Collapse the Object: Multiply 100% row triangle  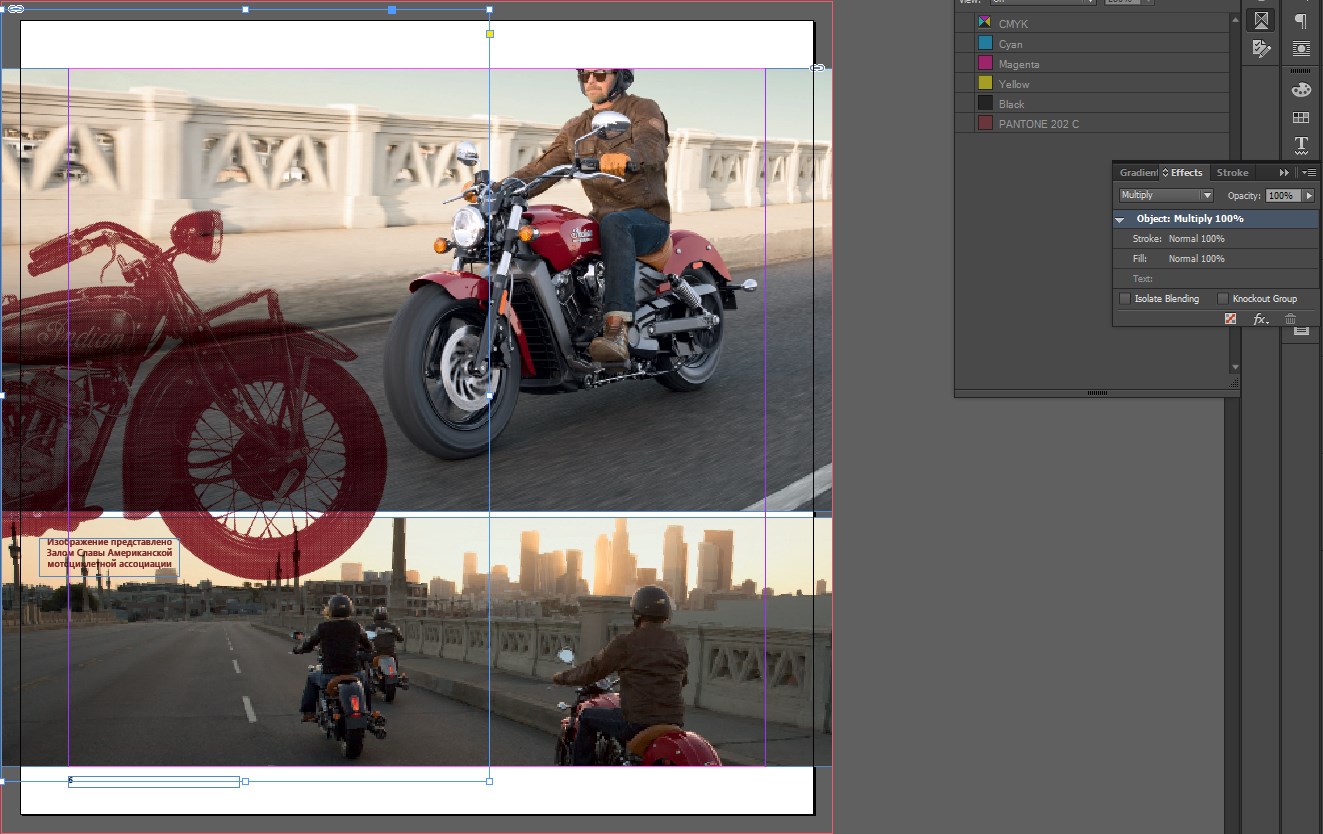(1121, 219)
